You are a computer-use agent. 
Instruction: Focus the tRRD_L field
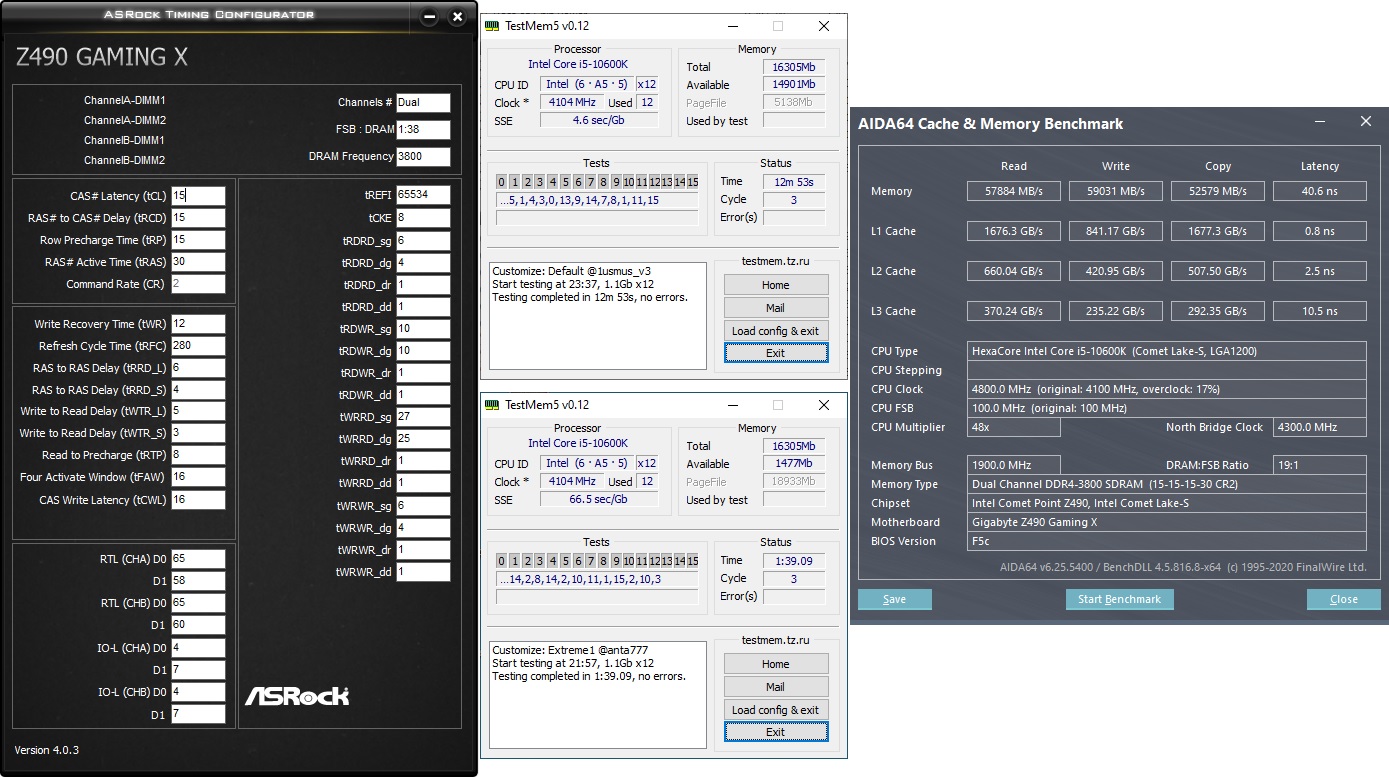tap(198, 368)
